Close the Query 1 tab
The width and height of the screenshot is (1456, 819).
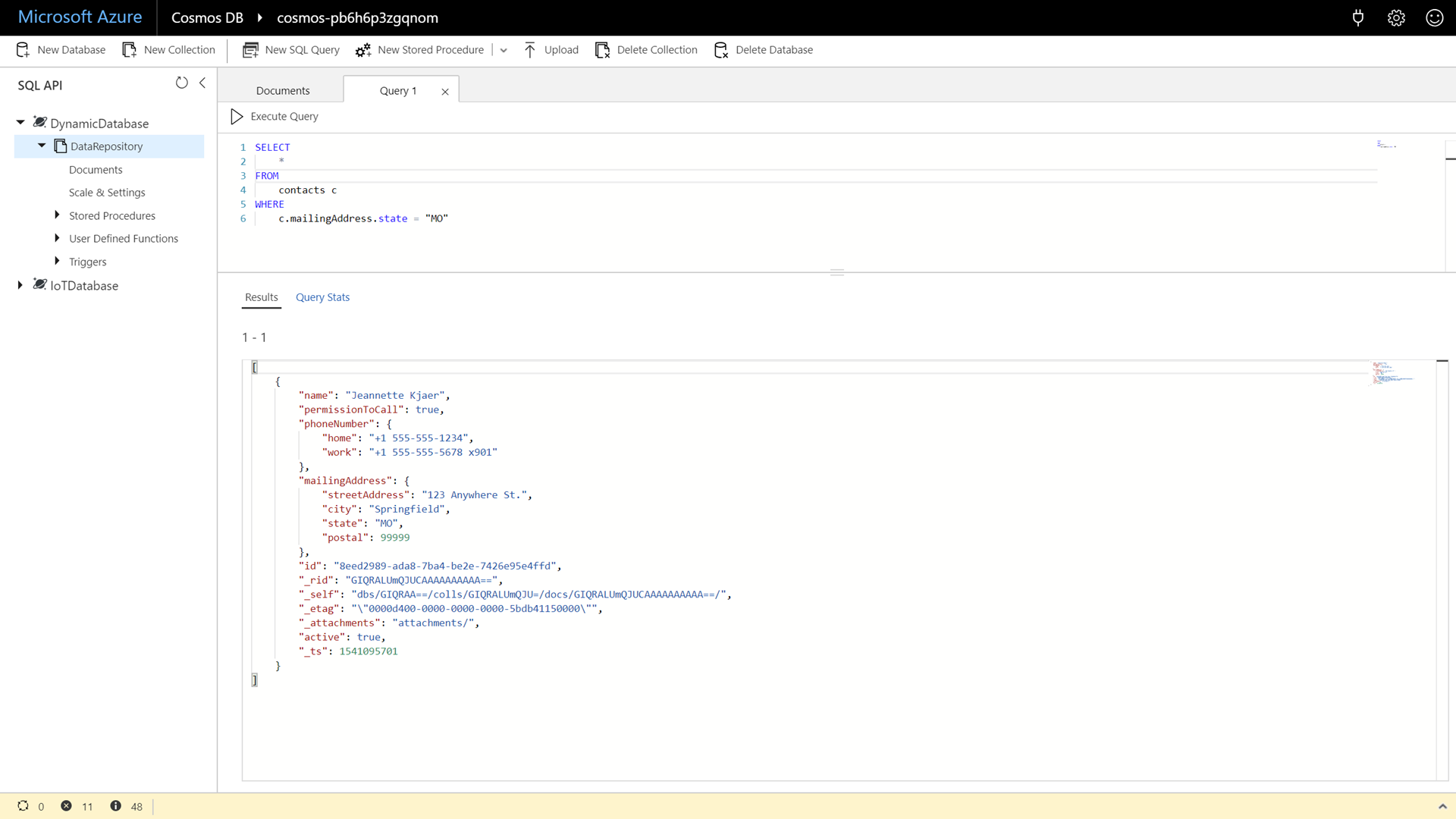point(446,91)
